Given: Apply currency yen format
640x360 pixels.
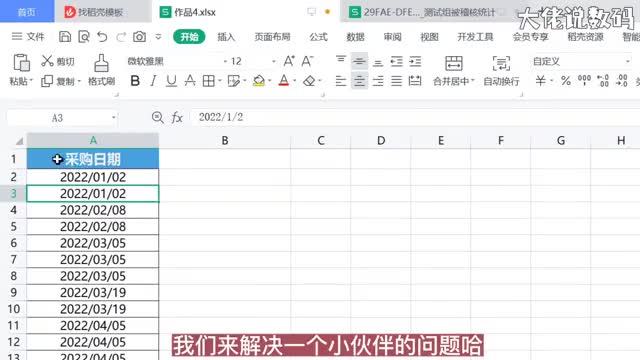Looking at the screenshot, I should (540, 81).
